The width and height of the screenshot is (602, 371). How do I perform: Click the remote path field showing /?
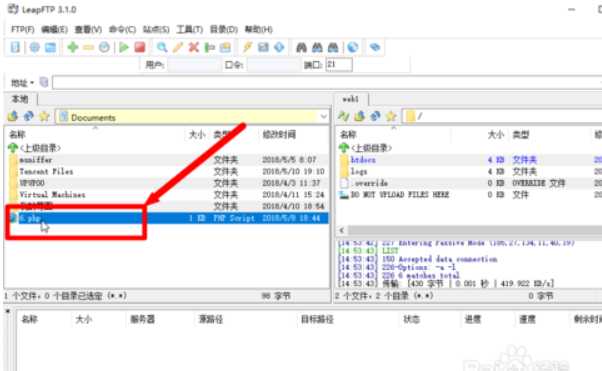[502, 116]
